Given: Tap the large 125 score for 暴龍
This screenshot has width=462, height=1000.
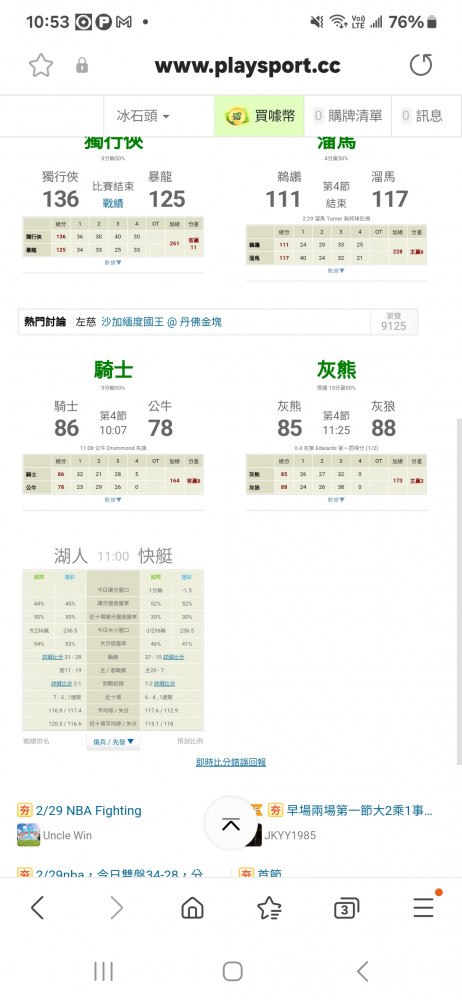Looking at the screenshot, I should (167, 199).
